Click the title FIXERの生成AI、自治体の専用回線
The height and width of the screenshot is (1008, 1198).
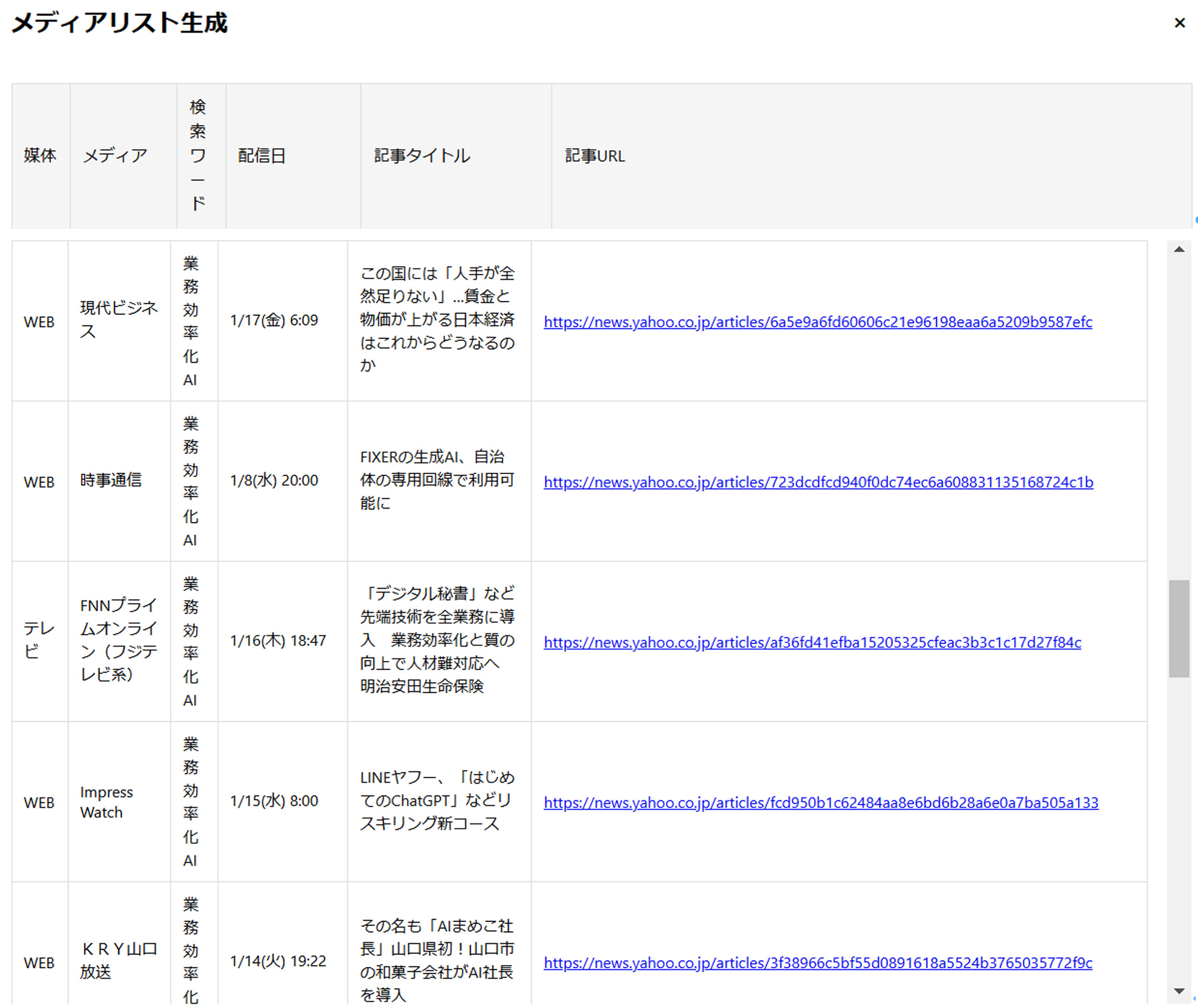(437, 479)
